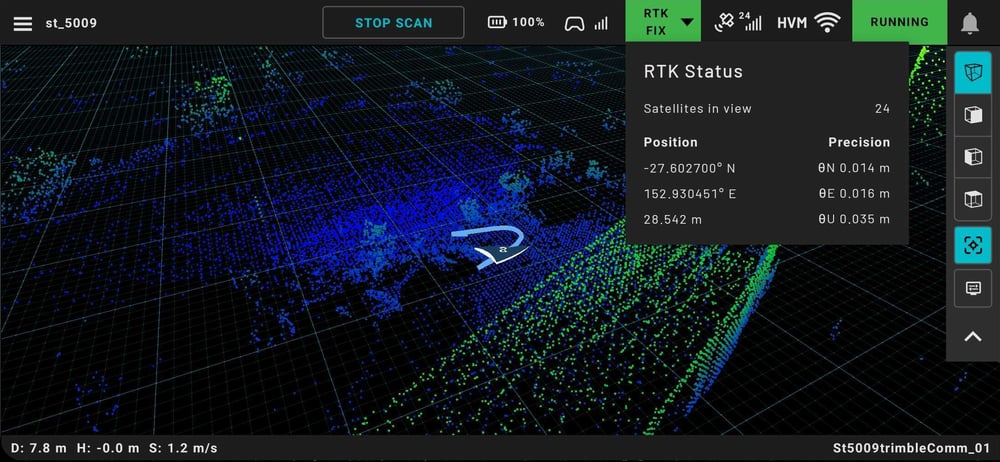This screenshot has width=1000, height=462.
Task: Open the satellite signal status icon
Action: [x=739, y=22]
